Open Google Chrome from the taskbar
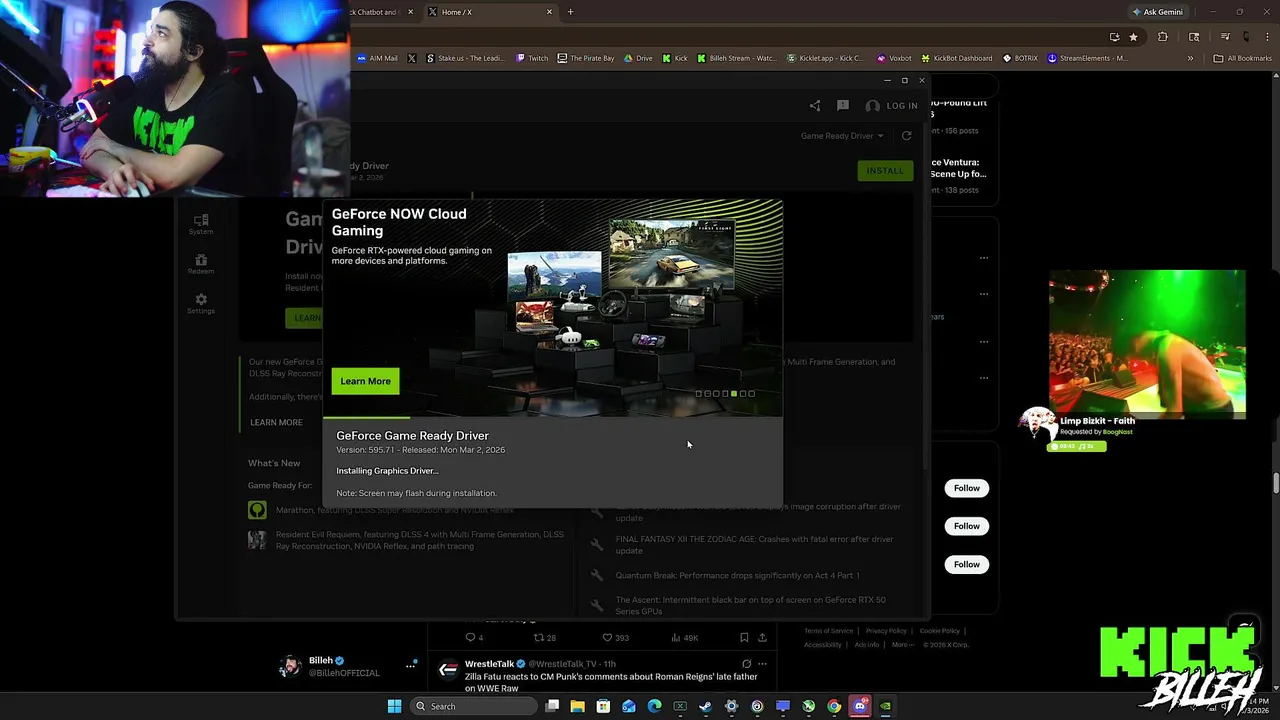 point(834,707)
